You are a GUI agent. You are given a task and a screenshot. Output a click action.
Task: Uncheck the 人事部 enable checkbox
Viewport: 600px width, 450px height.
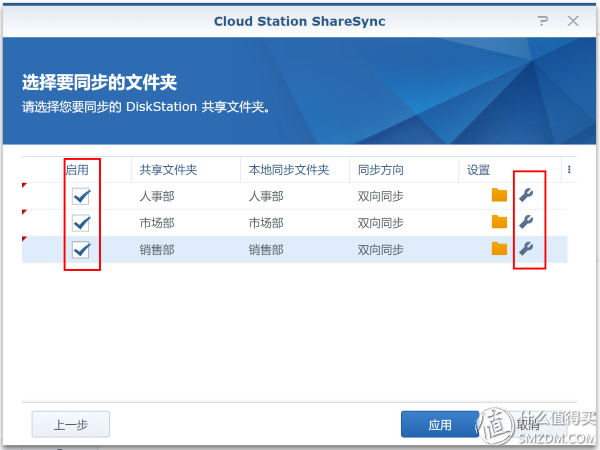point(83,197)
